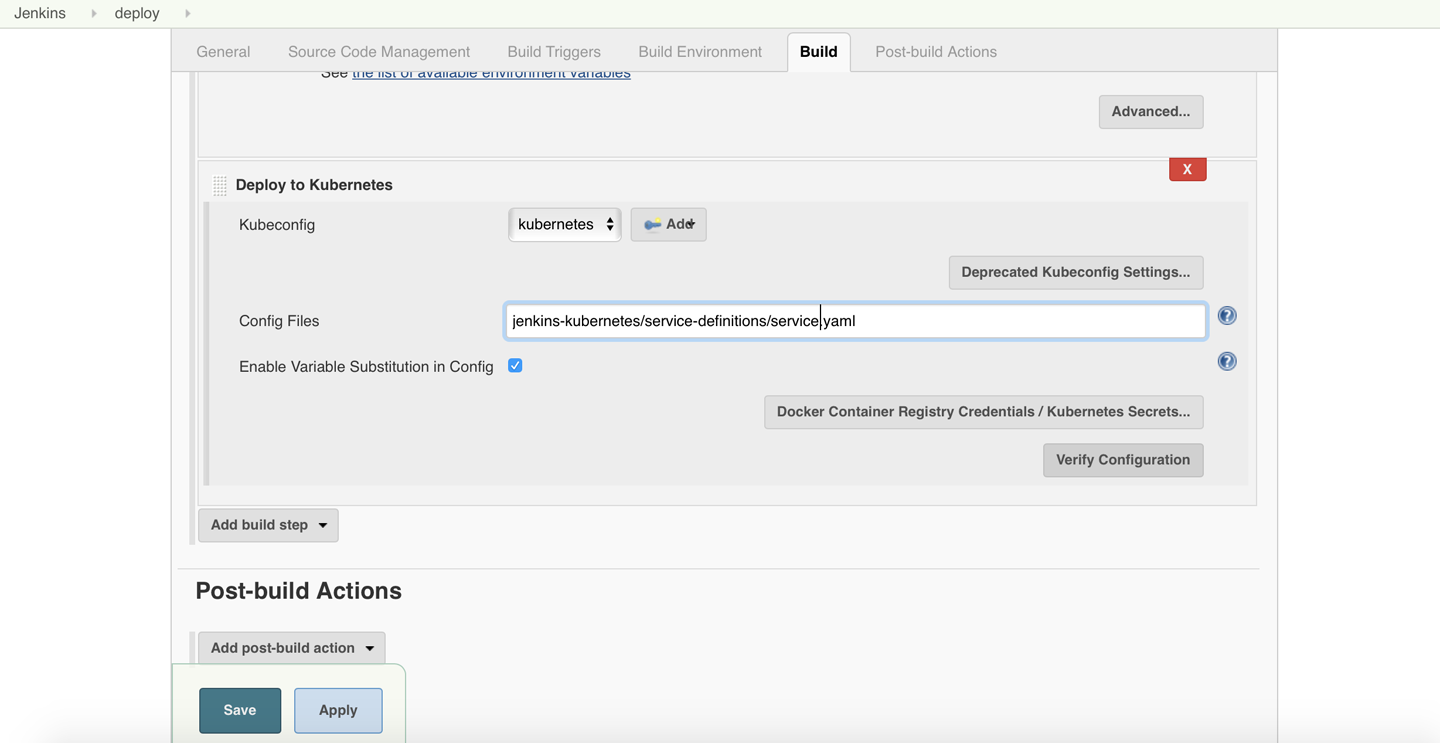Toggle Enable Variable Substitution in Config checkbox

click(515, 366)
